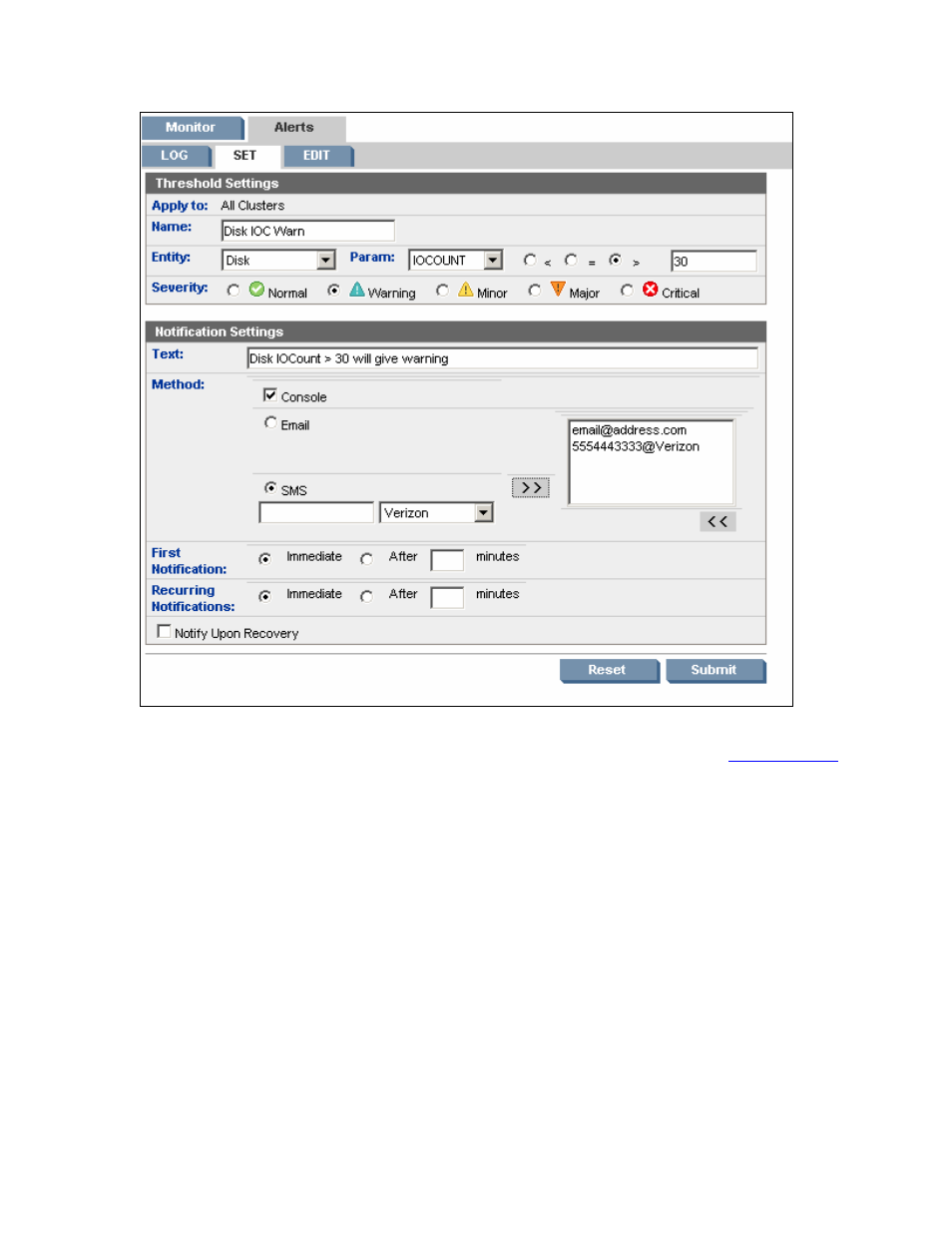Toggle the Console notification checkbox
Image resolution: width=952 pixels, height=1233 pixels.
pos(269,395)
